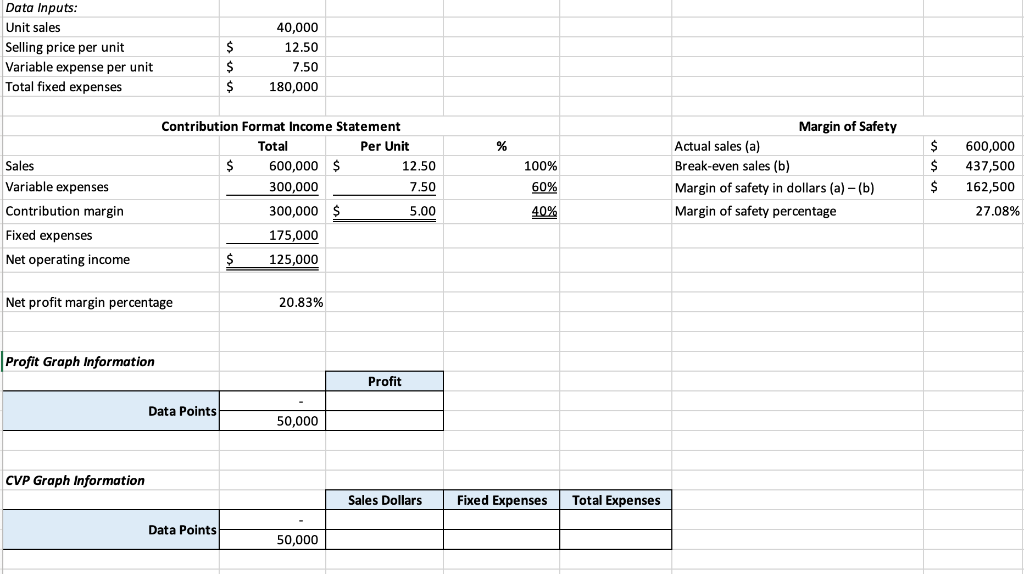The width and height of the screenshot is (1024, 574).
Task: Select the Sales row label
Action: coord(20,166)
